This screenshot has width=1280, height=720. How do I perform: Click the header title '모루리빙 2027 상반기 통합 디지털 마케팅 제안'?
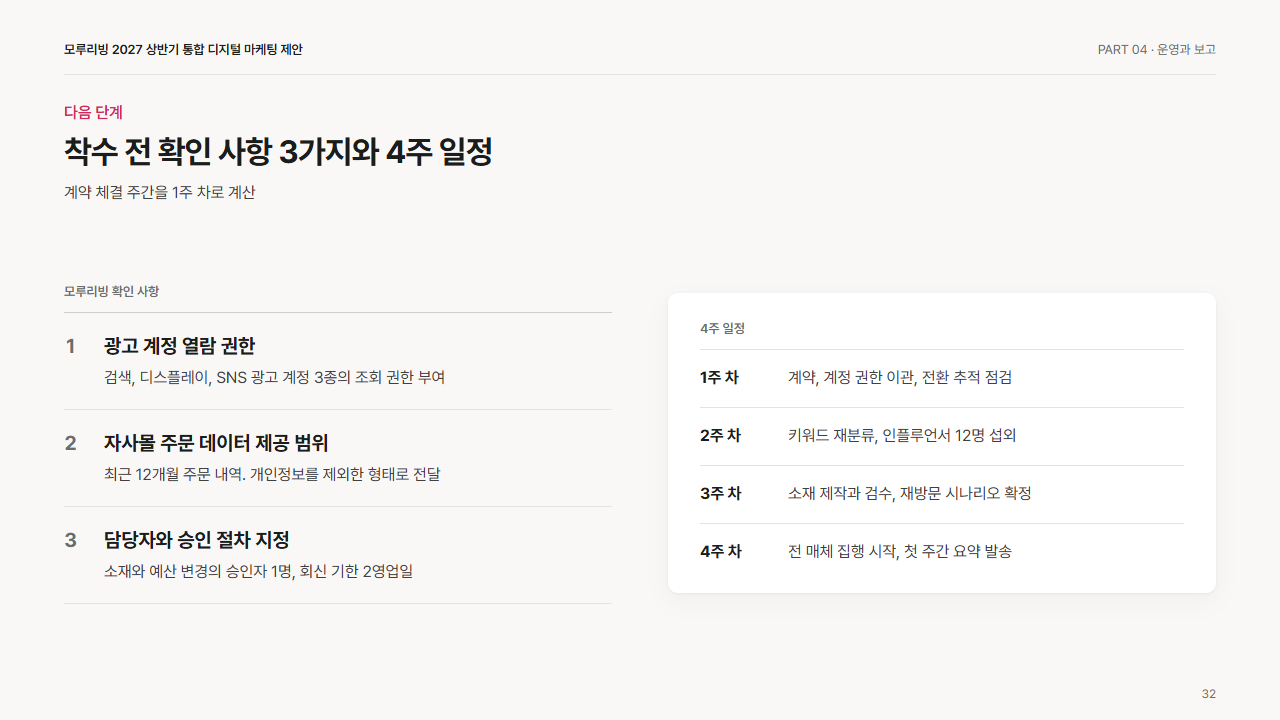point(183,50)
